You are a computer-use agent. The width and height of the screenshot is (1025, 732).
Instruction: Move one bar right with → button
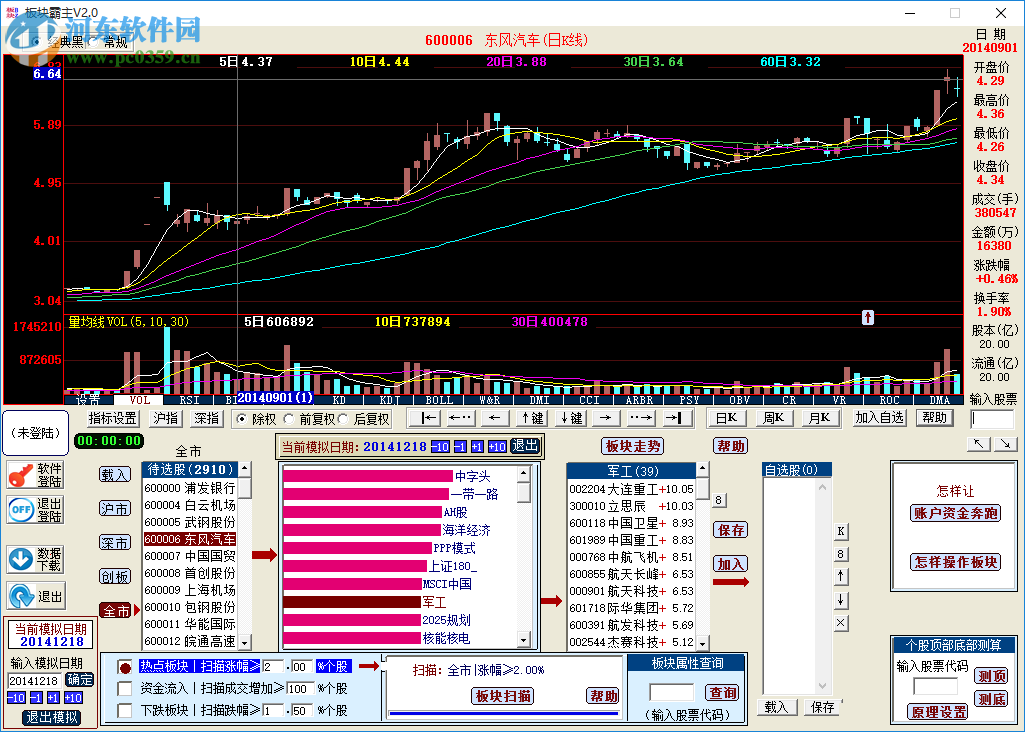(x=605, y=418)
